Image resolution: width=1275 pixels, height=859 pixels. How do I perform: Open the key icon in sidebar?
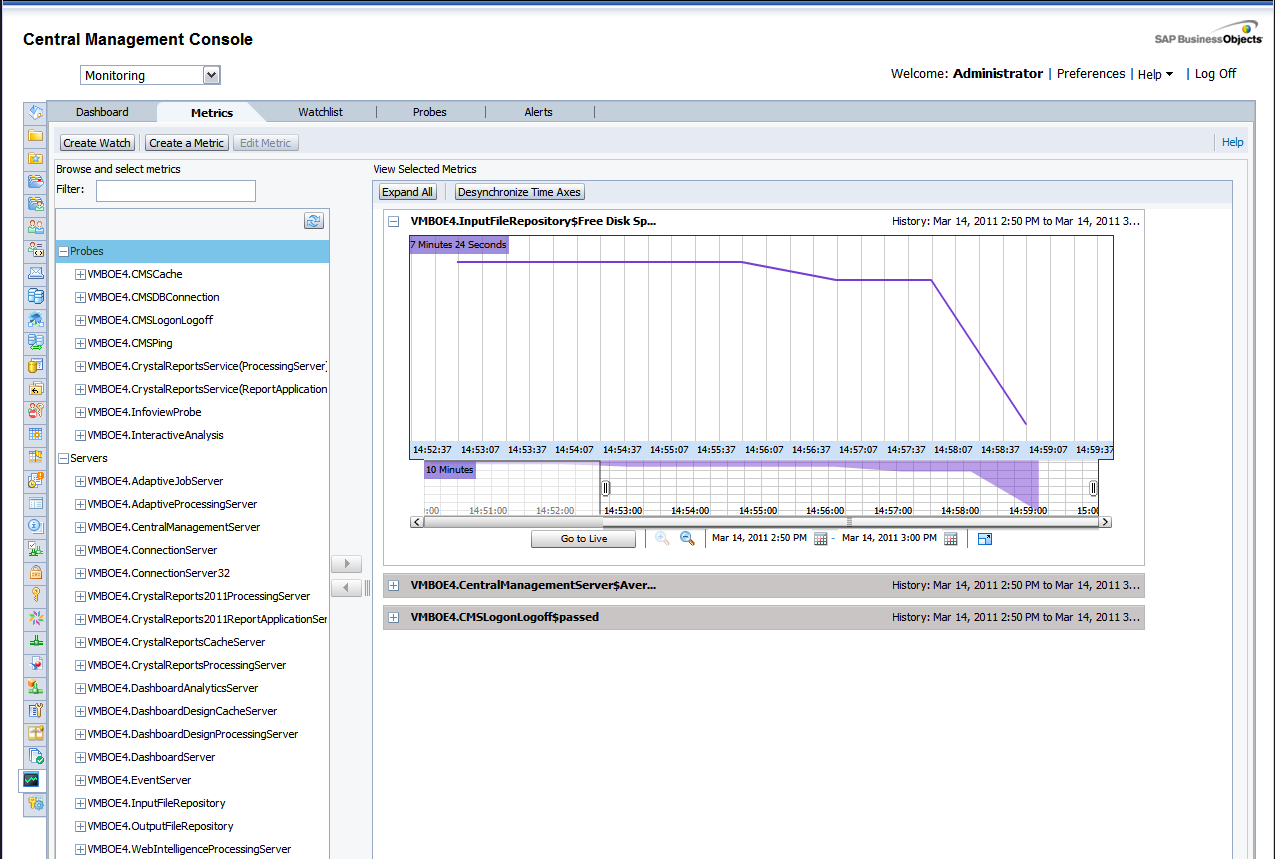pos(35,595)
